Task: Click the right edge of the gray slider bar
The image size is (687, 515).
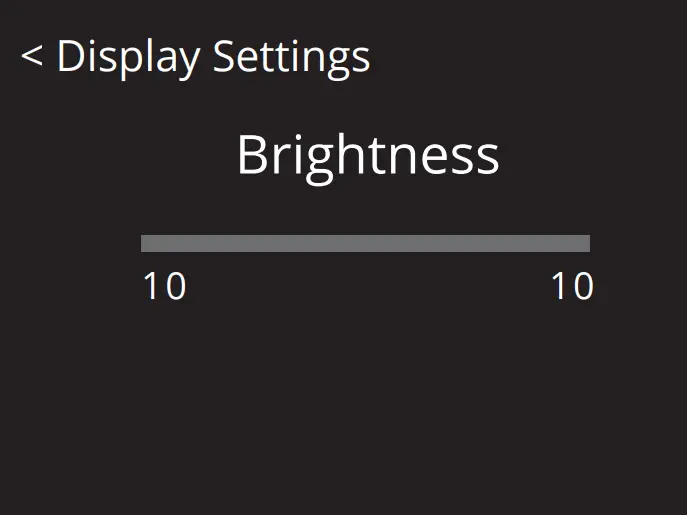Action: coord(586,243)
